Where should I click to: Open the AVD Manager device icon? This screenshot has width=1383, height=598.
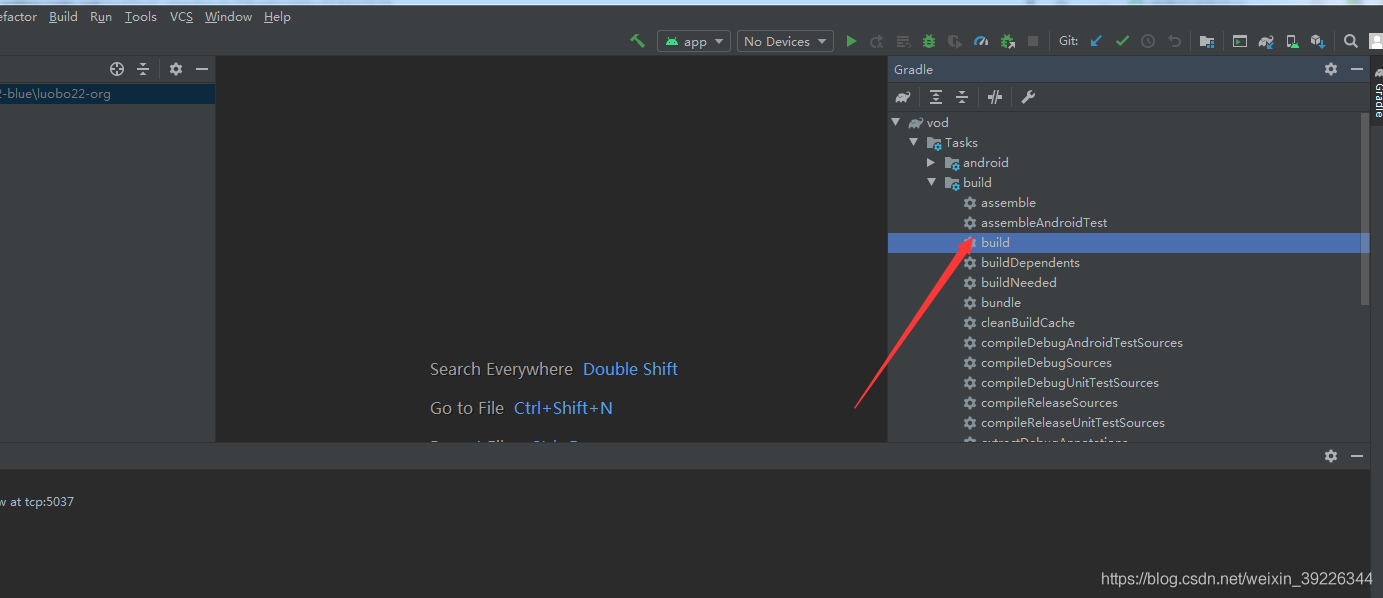(x=1292, y=41)
